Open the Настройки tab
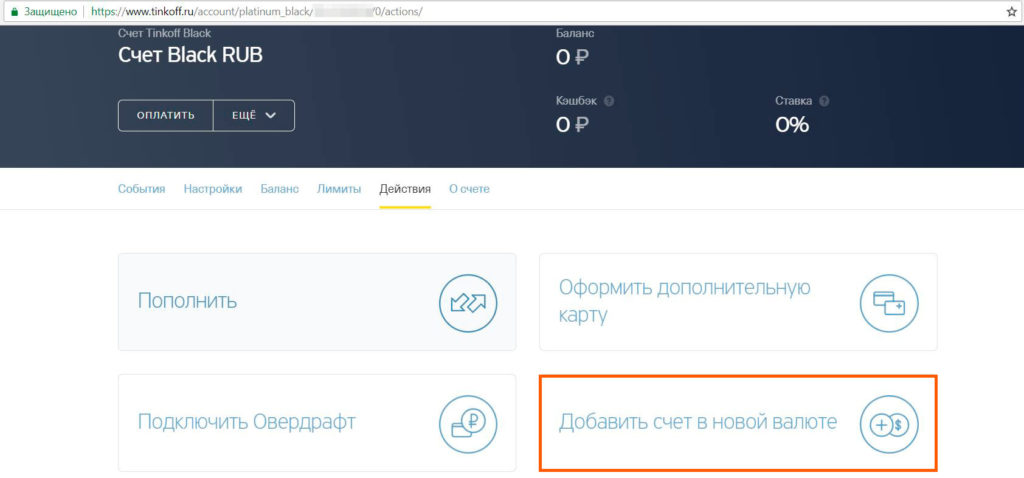 coord(213,189)
